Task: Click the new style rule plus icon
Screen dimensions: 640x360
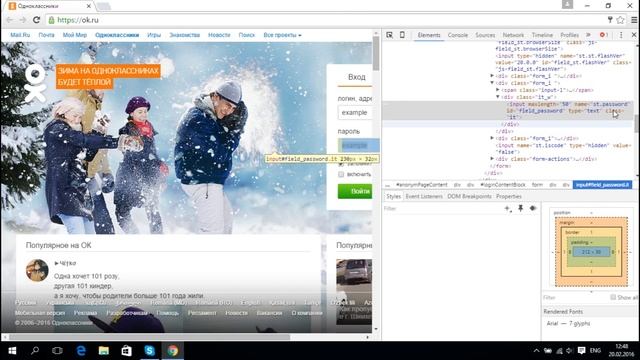Action: pos(508,208)
